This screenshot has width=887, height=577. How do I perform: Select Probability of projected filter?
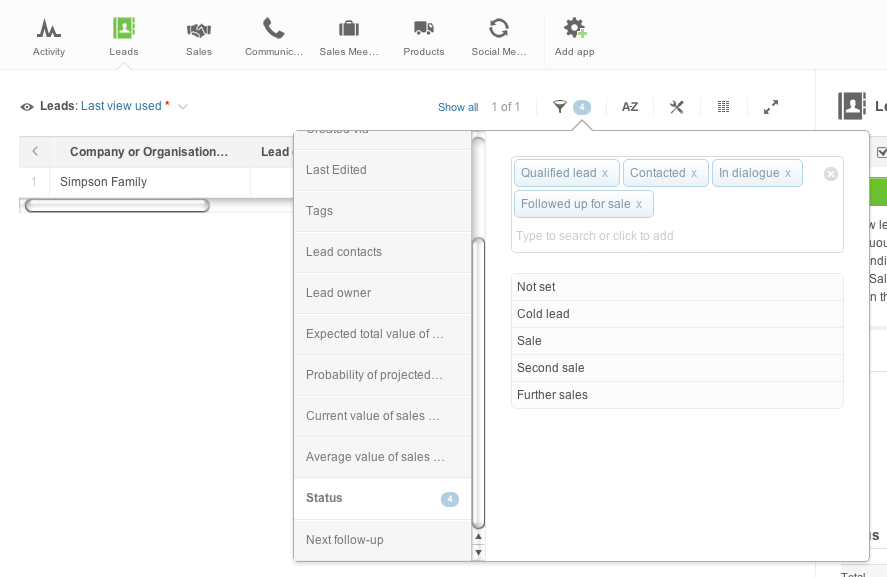(x=382, y=375)
